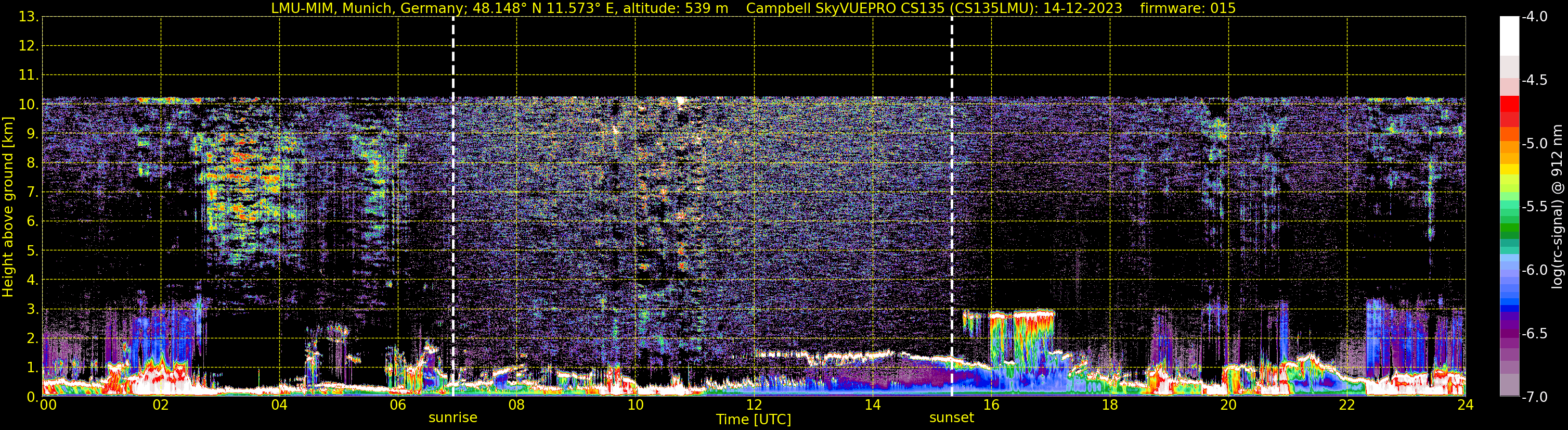Click the time axis tick label '06'
This screenshot has width=1568, height=430.
click(398, 406)
